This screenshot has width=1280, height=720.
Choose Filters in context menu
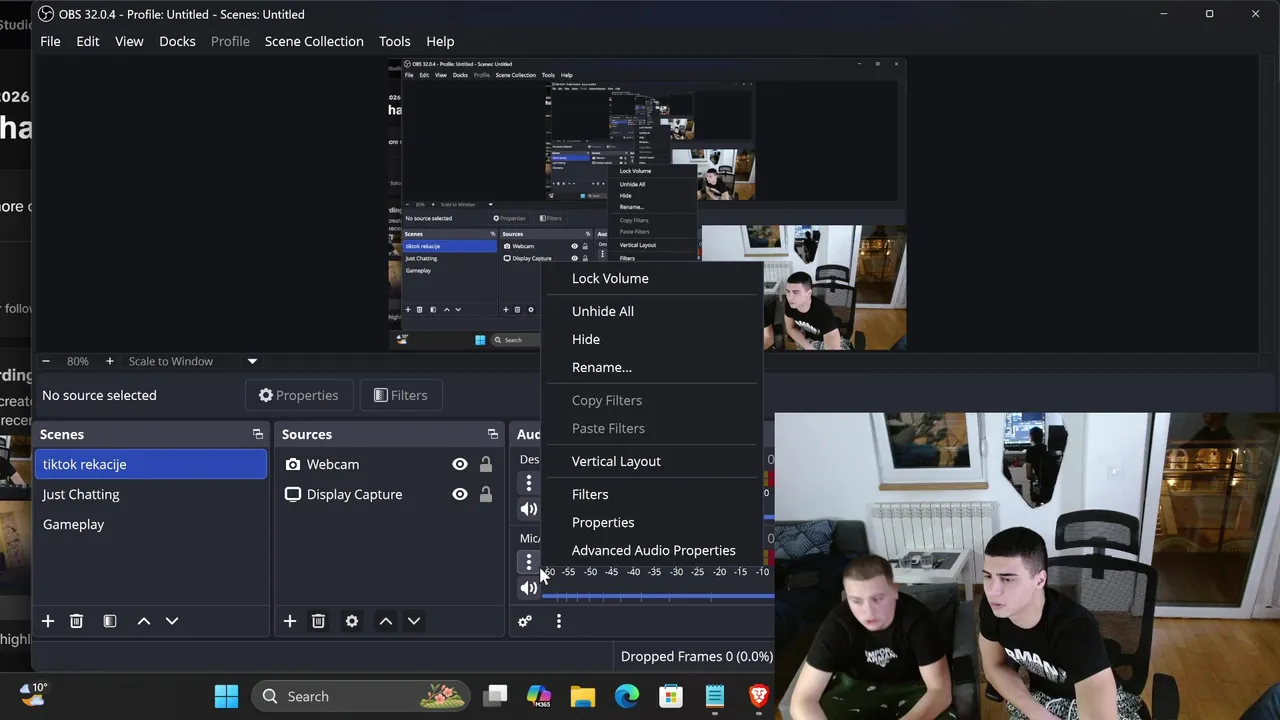click(x=652, y=494)
